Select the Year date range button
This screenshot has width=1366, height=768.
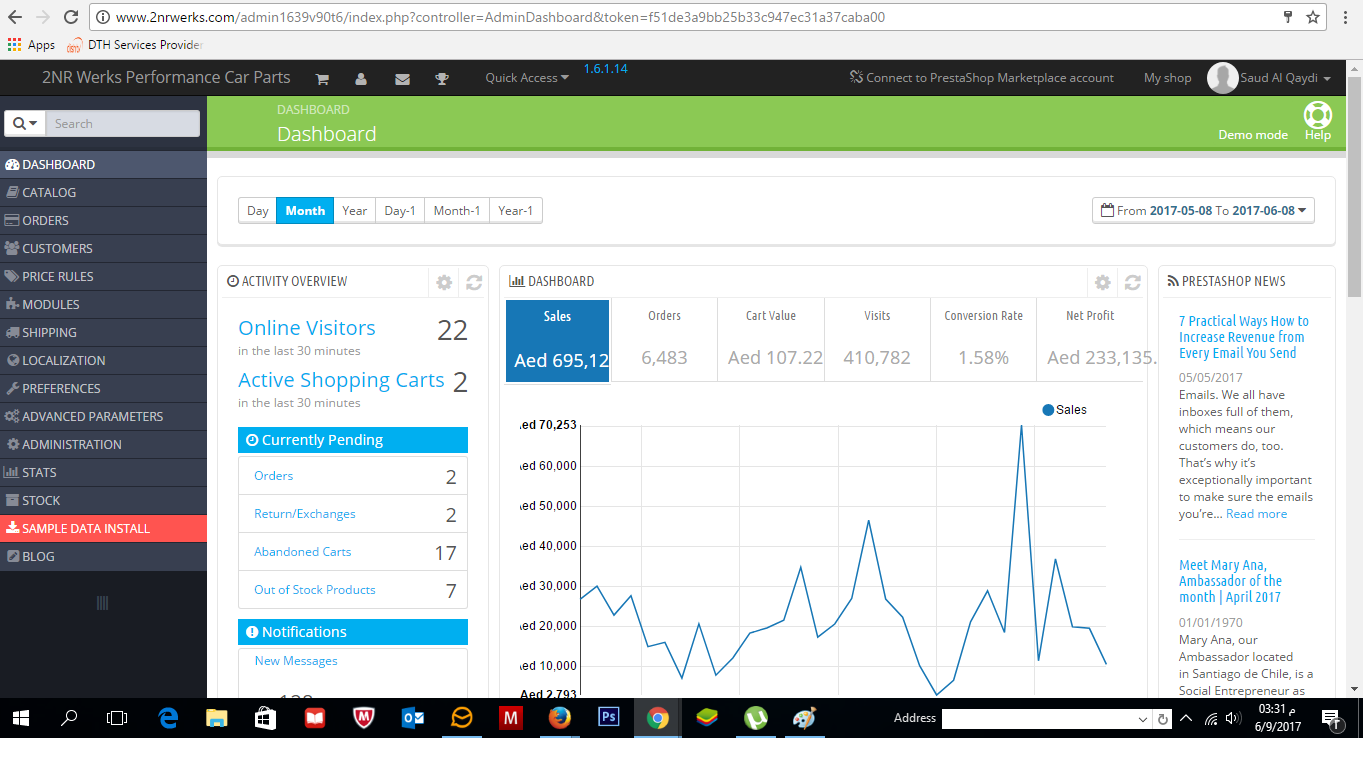(355, 211)
